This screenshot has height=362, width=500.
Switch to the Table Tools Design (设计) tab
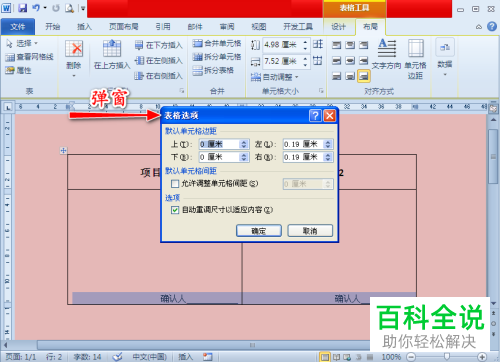(x=339, y=27)
